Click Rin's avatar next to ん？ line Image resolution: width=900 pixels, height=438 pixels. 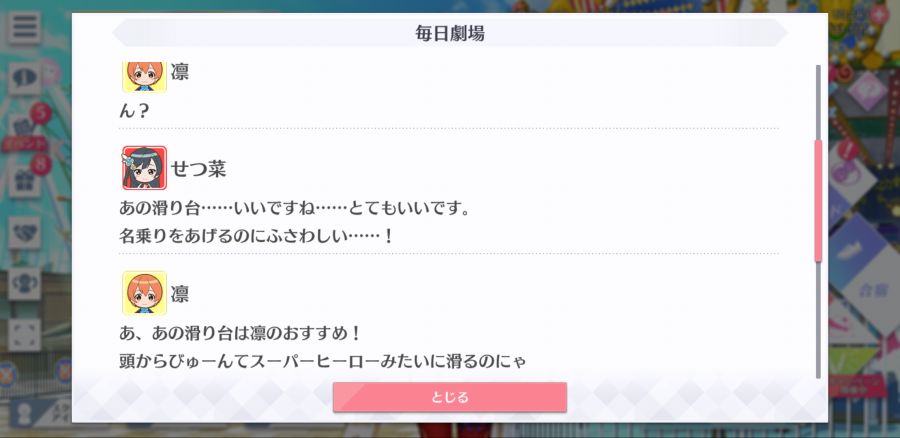coord(144,77)
